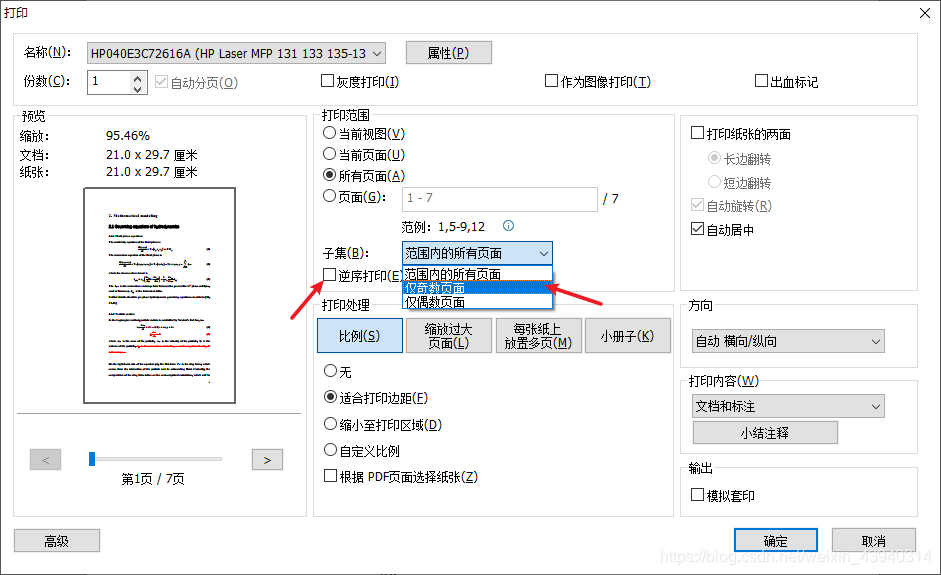This screenshot has width=941, height=575.
Task: Select 所有页面(A) radio button
Action: 329,175
